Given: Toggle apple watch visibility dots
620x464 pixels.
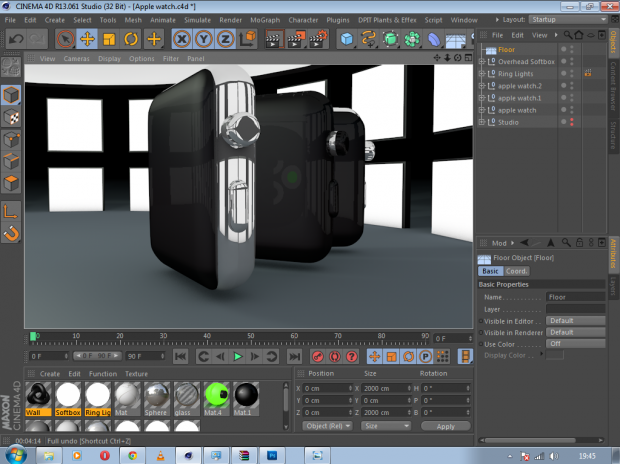Looking at the screenshot, I should pyautogui.click(x=572, y=110).
